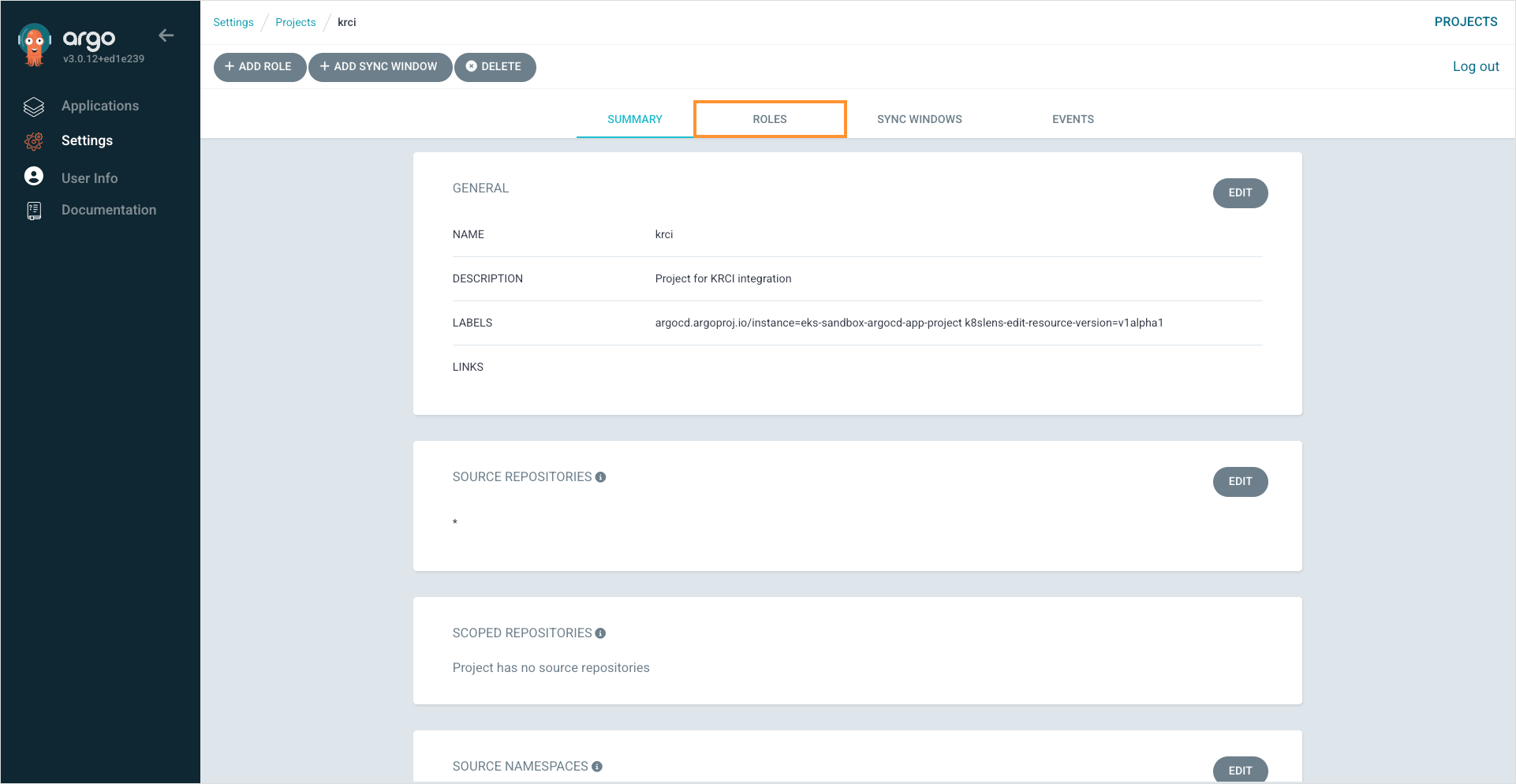Open the SYNC WINDOWS tab
Viewport: 1516px width, 784px height.
point(919,118)
